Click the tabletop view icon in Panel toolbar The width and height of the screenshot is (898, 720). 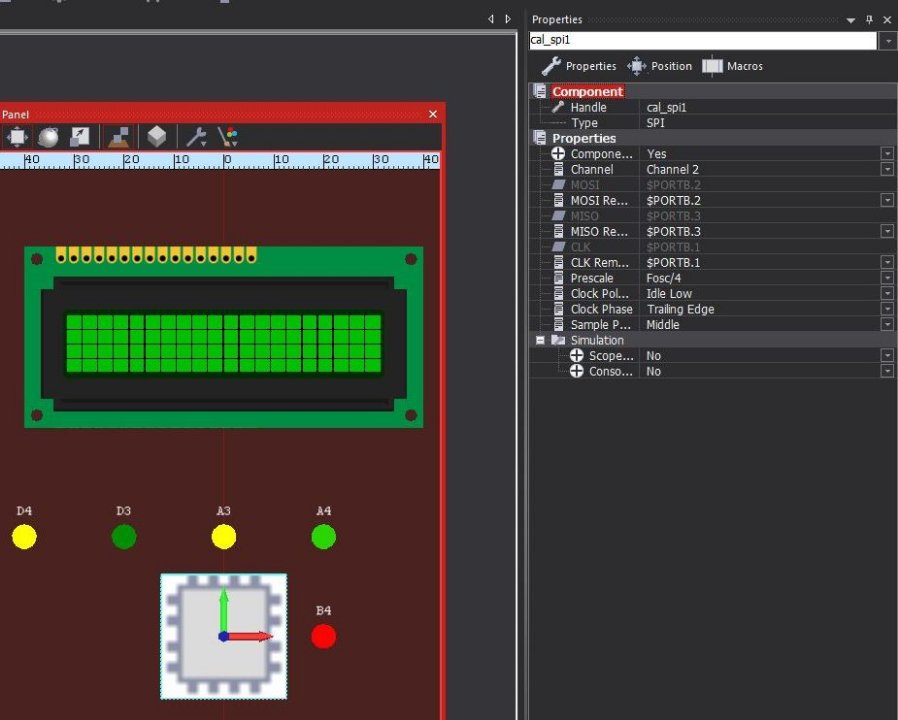[119, 137]
